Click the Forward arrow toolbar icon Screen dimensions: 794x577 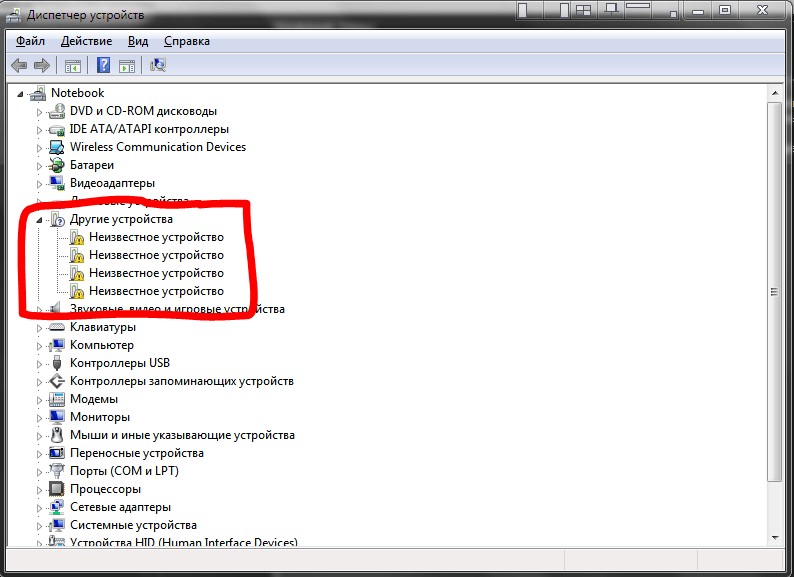point(42,65)
